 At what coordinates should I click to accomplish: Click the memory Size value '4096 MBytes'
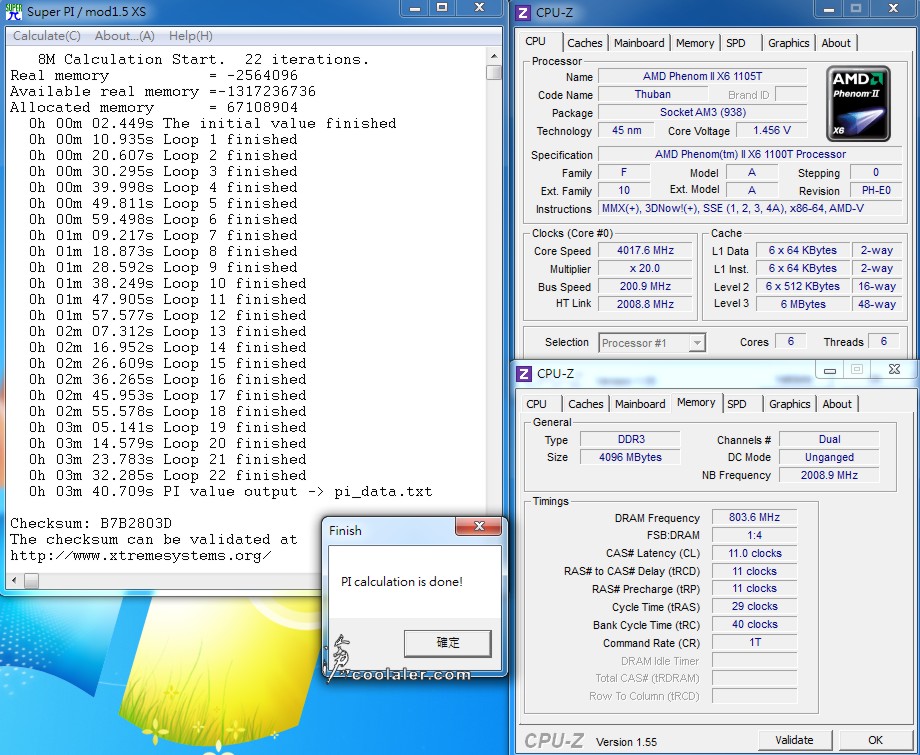[631, 457]
